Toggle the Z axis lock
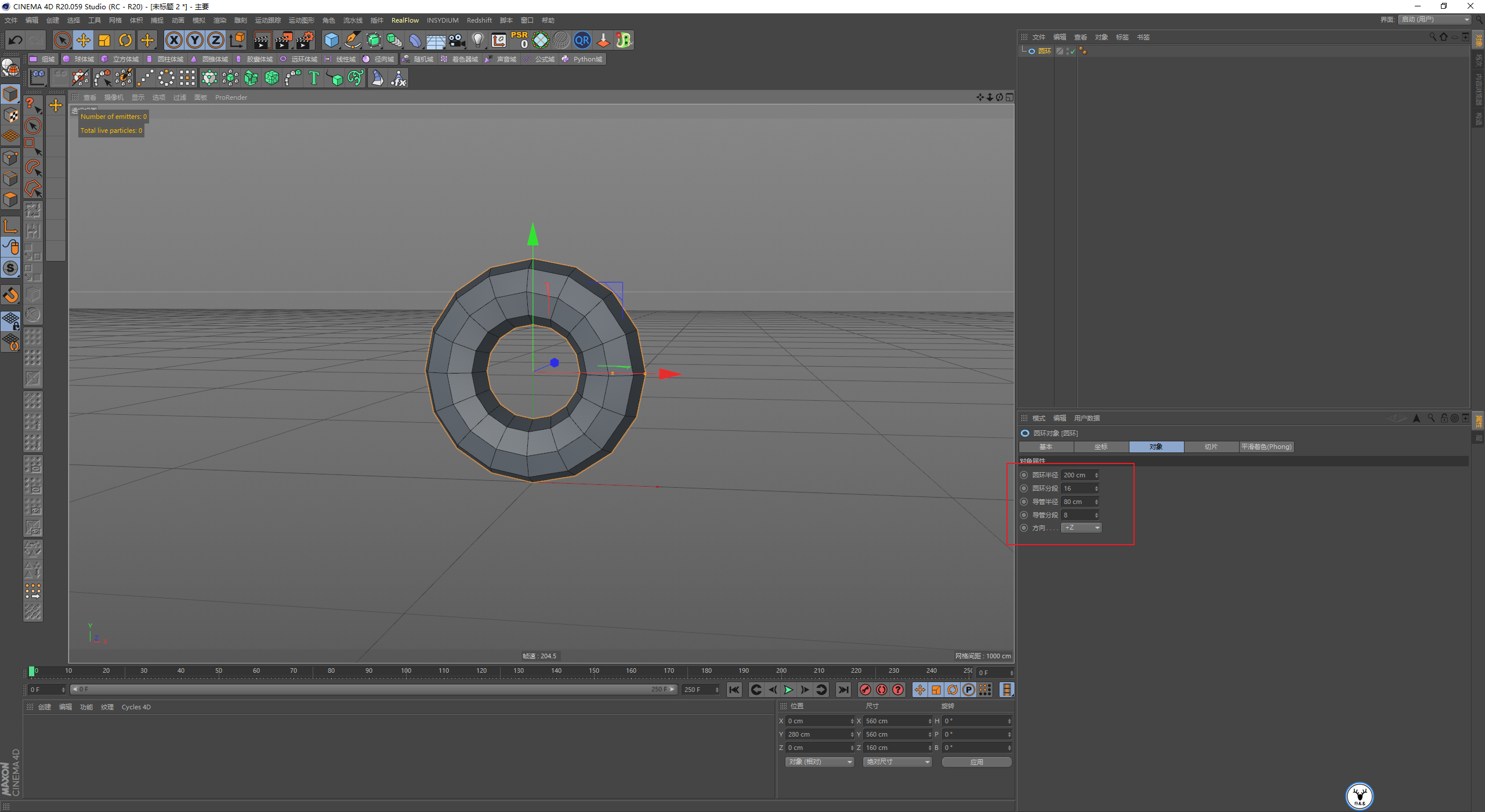 pyautogui.click(x=216, y=40)
